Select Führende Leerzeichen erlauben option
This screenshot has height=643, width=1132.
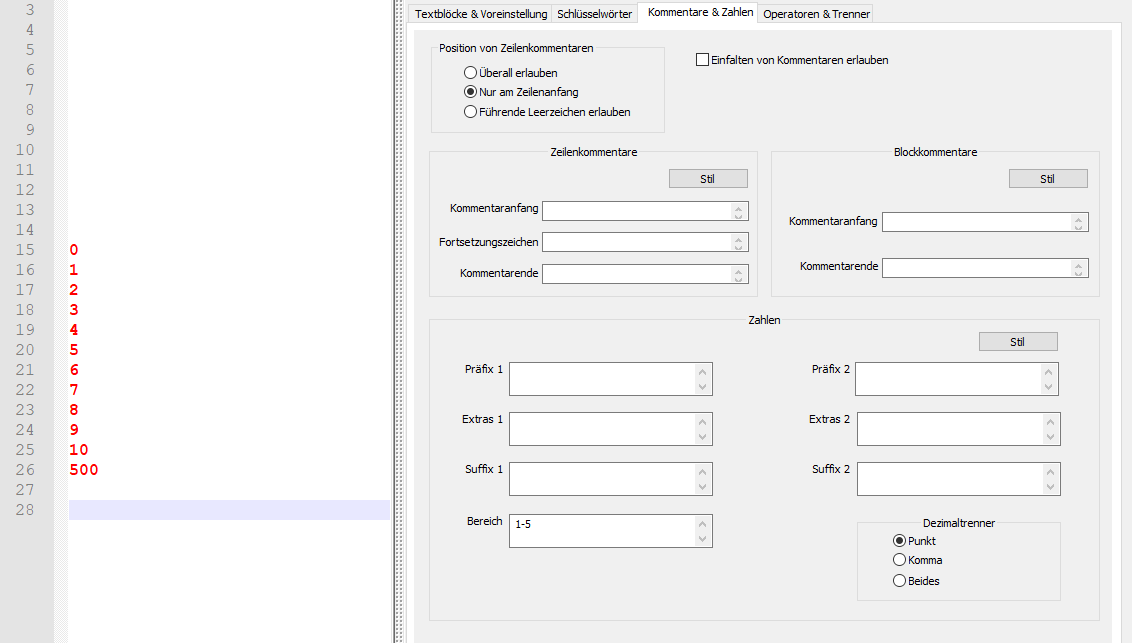click(x=547, y=112)
